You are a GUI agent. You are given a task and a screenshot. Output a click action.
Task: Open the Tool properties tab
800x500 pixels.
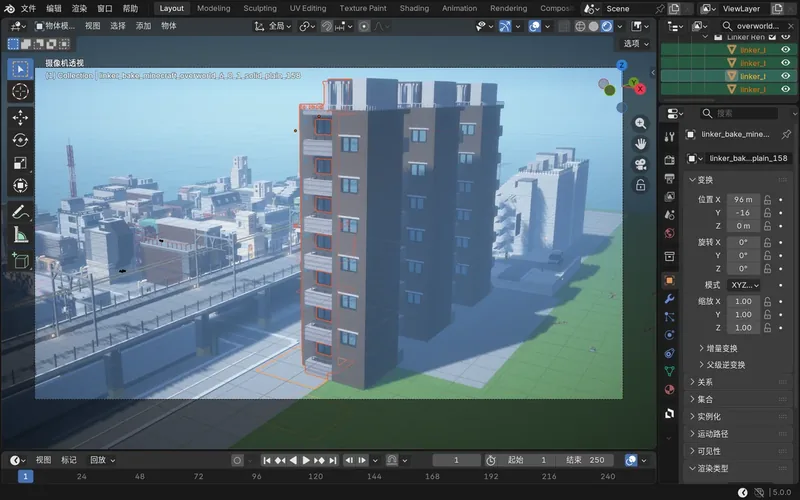[x=669, y=136]
